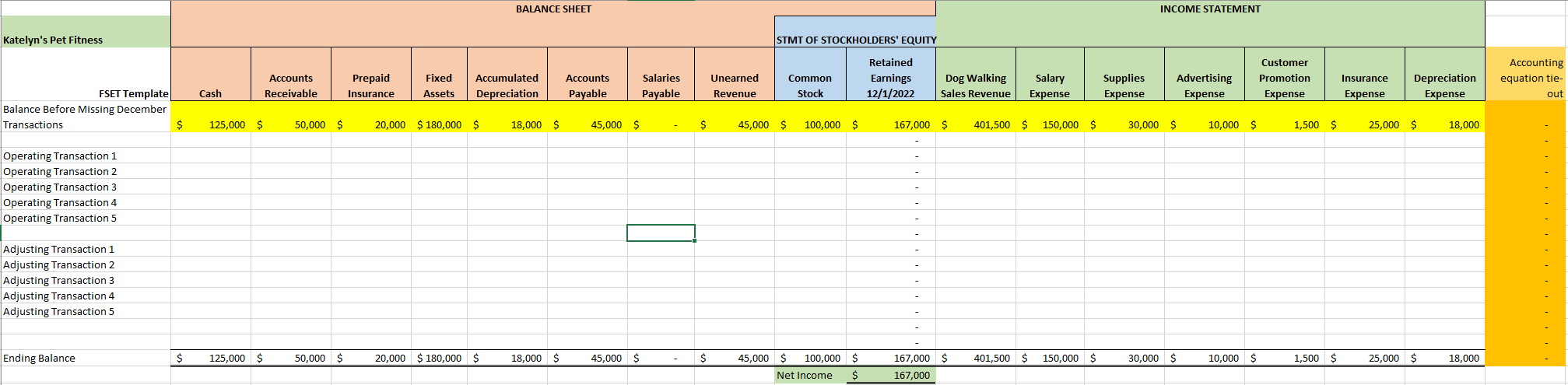Select the Fixed Assets header cell
This screenshot has width=1568, height=385.
439,74
